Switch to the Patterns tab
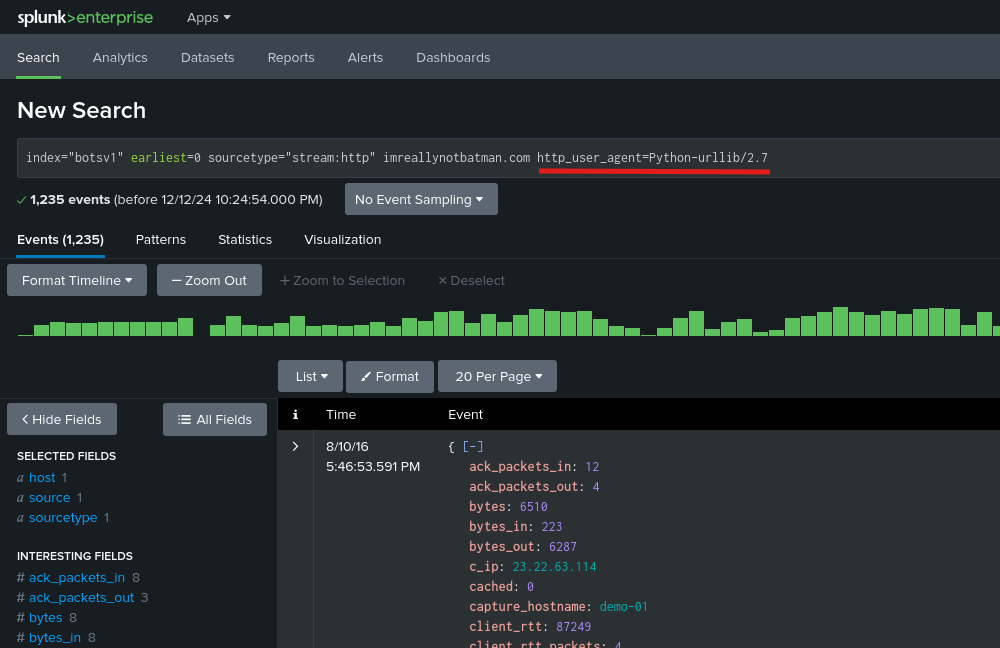The width and height of the screenshot is (1000, 648). tap(161, 240)
